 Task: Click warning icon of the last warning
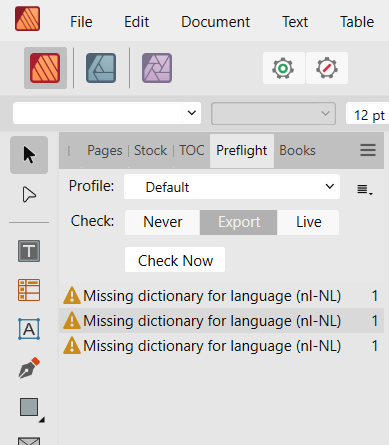[x=72, y=346]
